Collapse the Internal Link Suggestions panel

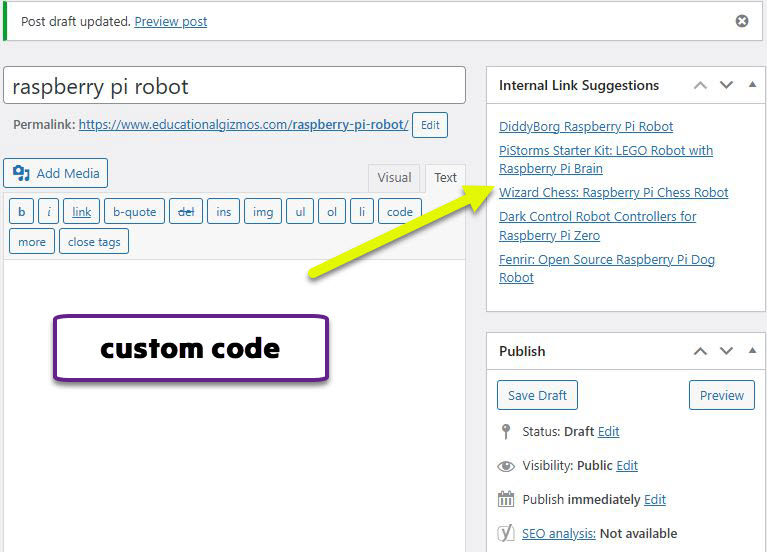pos(752,85)
